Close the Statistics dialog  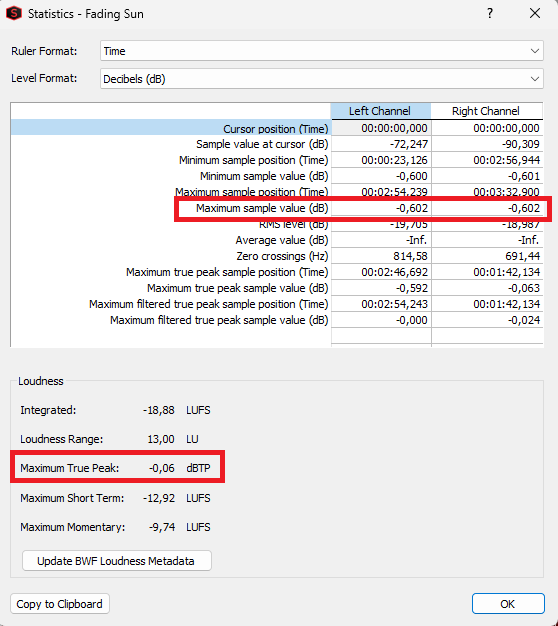coord(535,13)
